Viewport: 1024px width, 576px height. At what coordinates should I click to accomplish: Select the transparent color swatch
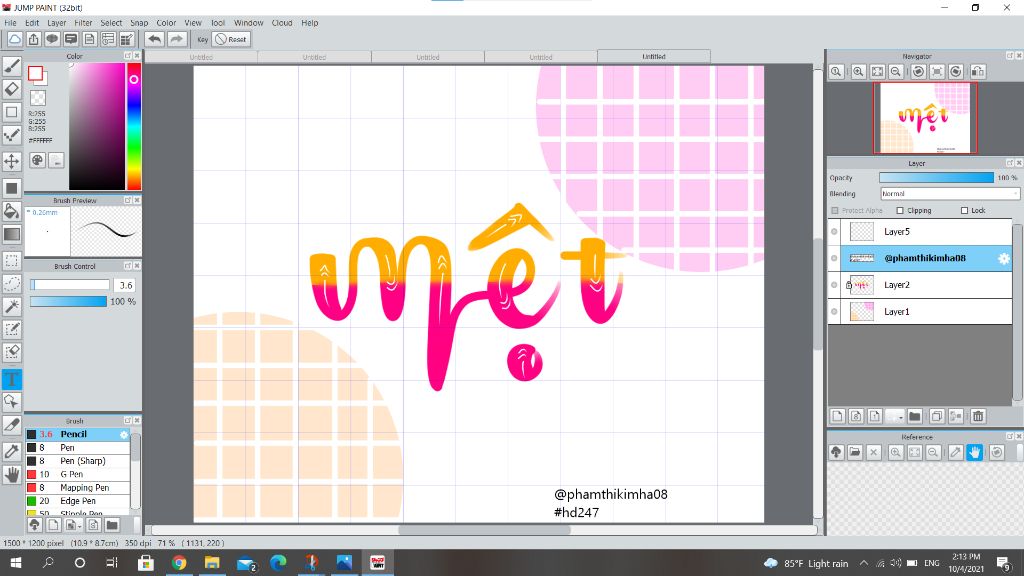tap(38, 98)
